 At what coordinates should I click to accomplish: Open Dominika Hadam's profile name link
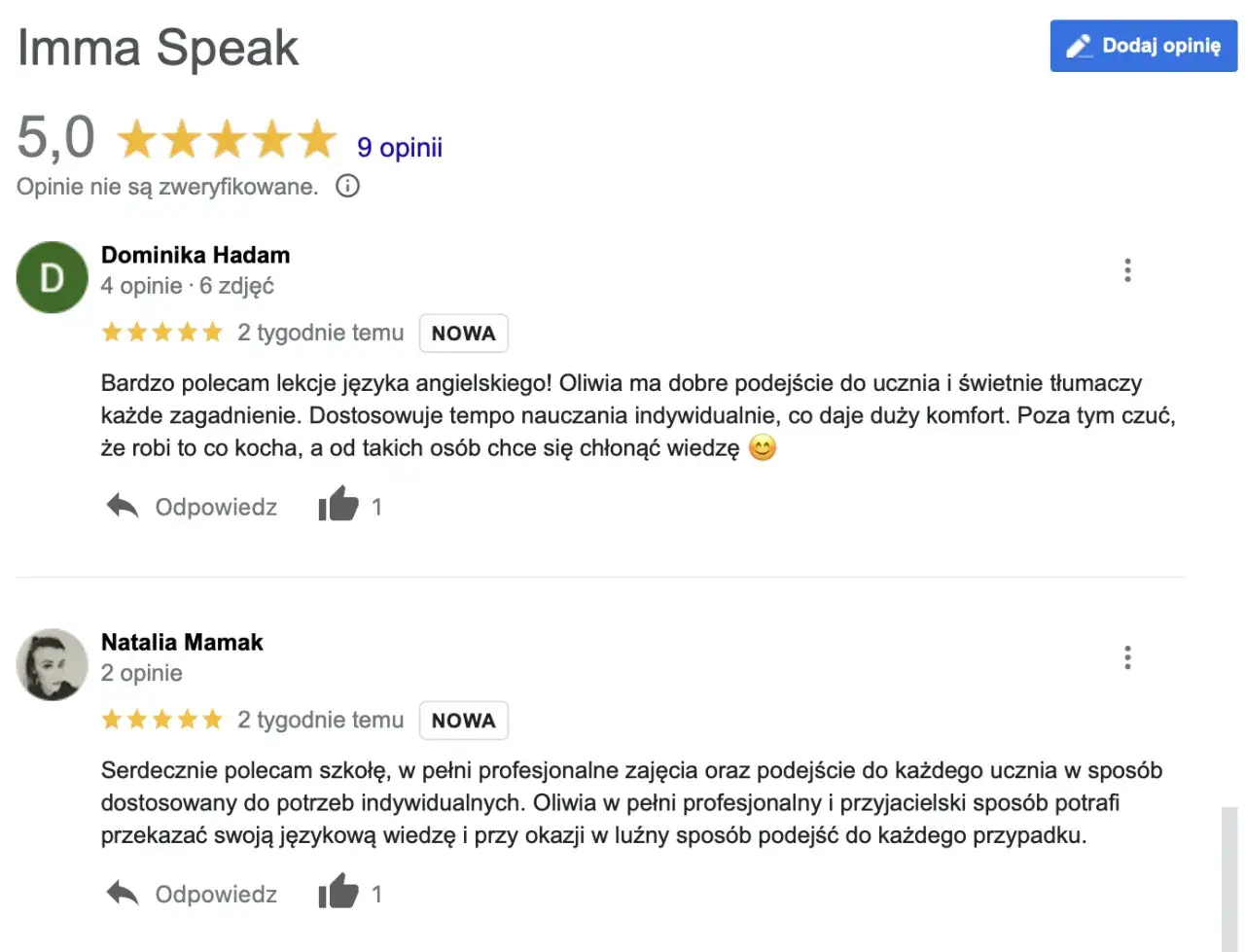coord(196,255)
